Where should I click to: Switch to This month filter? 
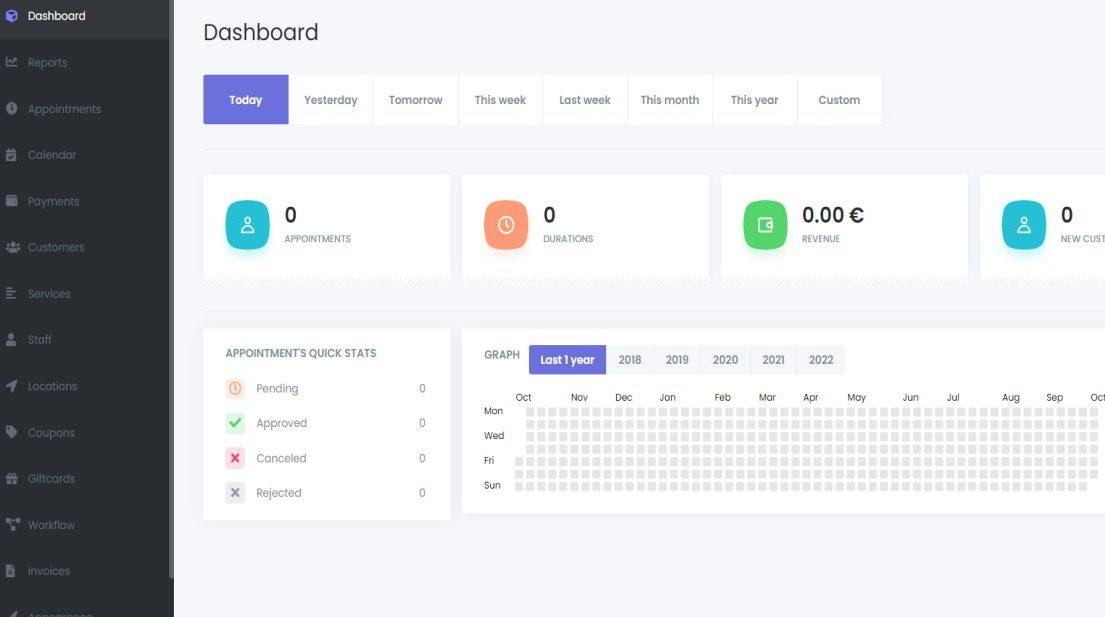coord(669,99)
